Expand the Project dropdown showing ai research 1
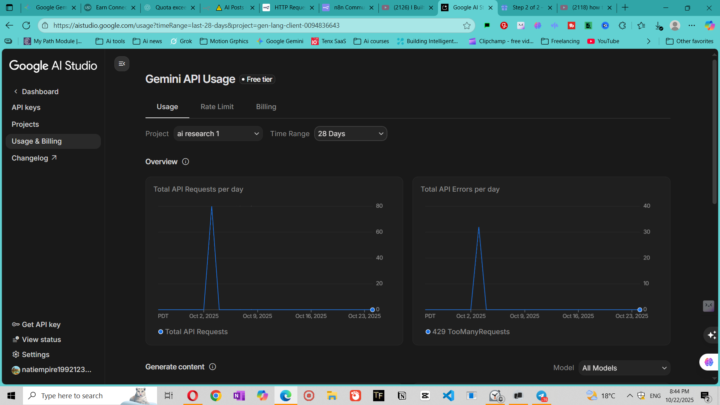 point(218,133)
